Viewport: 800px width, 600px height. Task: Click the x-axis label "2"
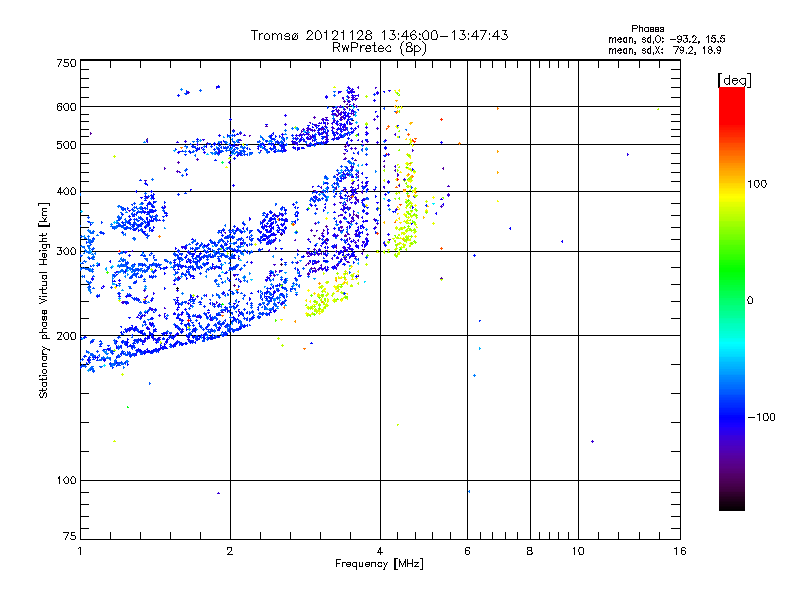pyautogui.click(x=230, y=551)
